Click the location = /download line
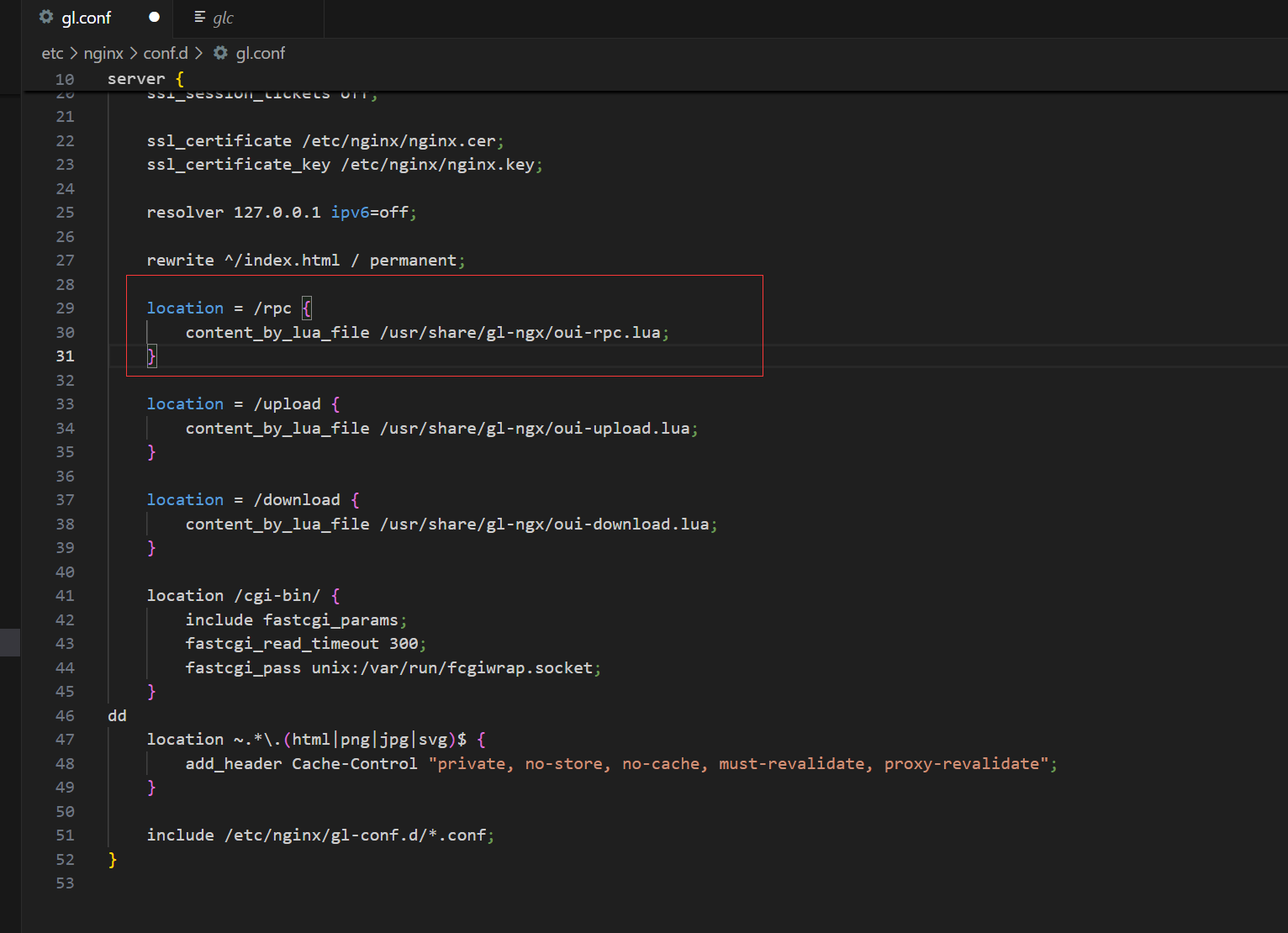This screenshot has height=933, width=1288. 253,500
